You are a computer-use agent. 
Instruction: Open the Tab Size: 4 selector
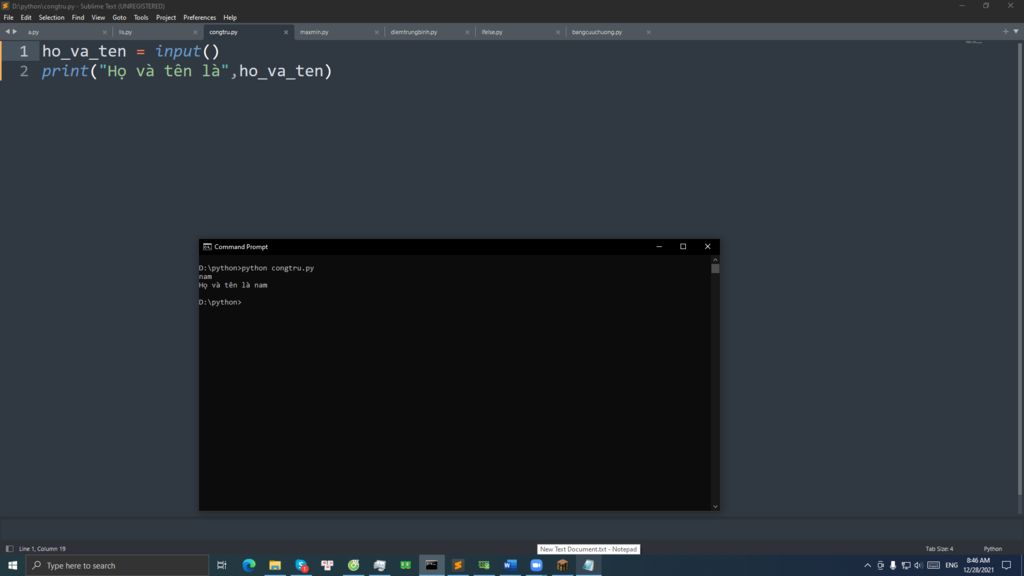(x=939, y=549)
